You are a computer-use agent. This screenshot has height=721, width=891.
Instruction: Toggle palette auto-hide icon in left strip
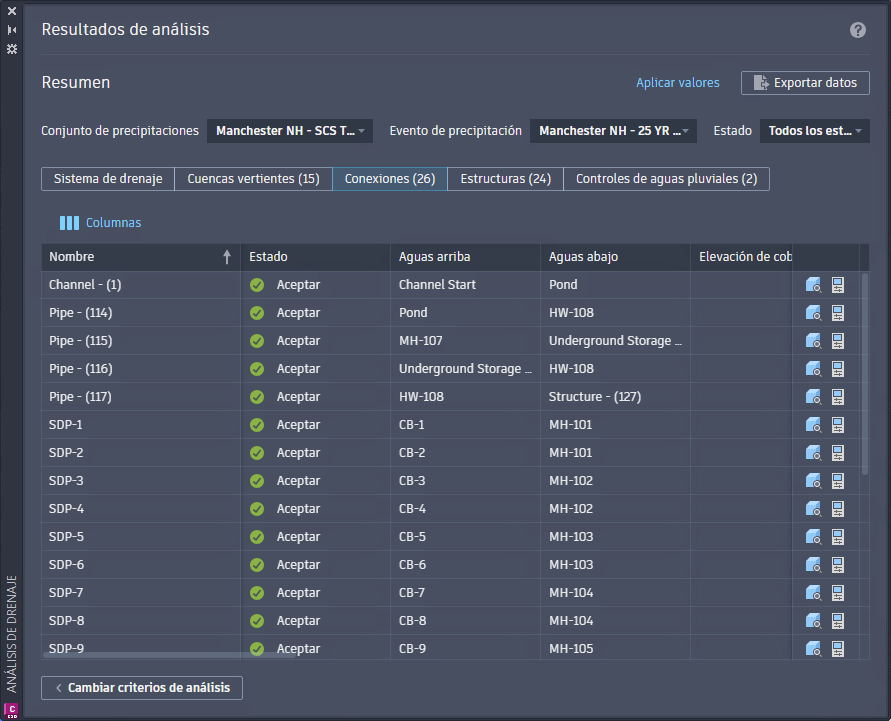(x=11, y=30)
